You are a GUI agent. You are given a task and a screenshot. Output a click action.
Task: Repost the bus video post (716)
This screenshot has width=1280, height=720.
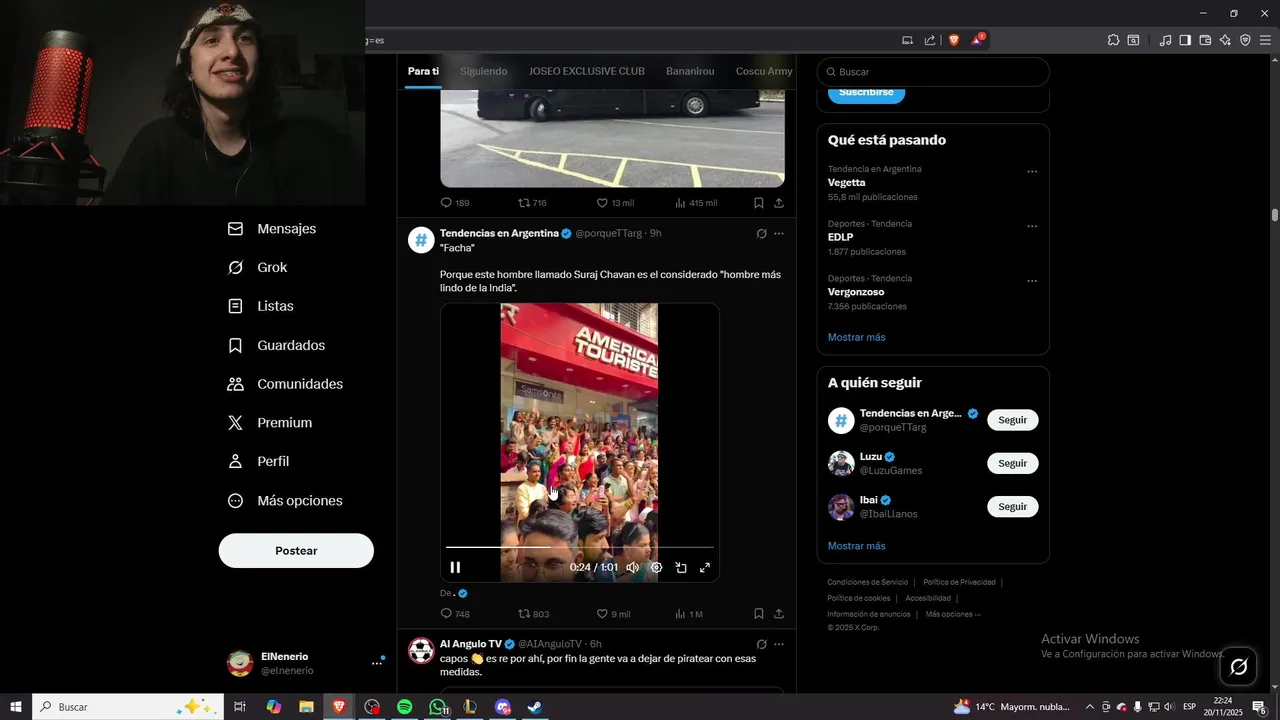coord(532,203)
